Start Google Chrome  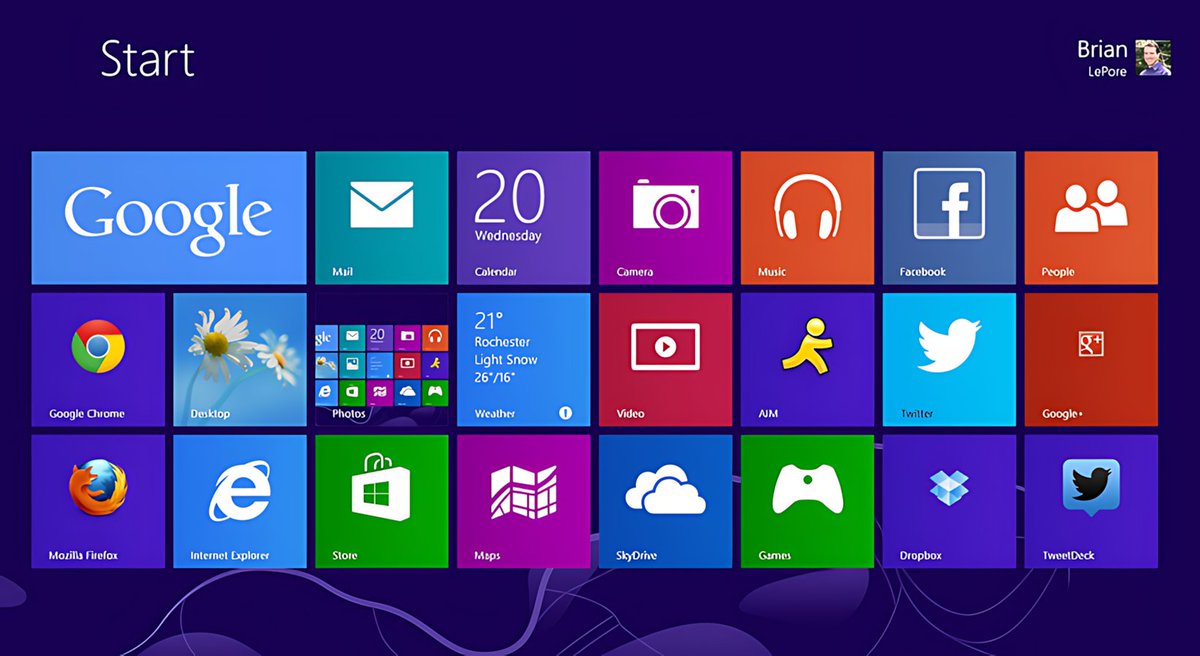(x=97, y=358)
